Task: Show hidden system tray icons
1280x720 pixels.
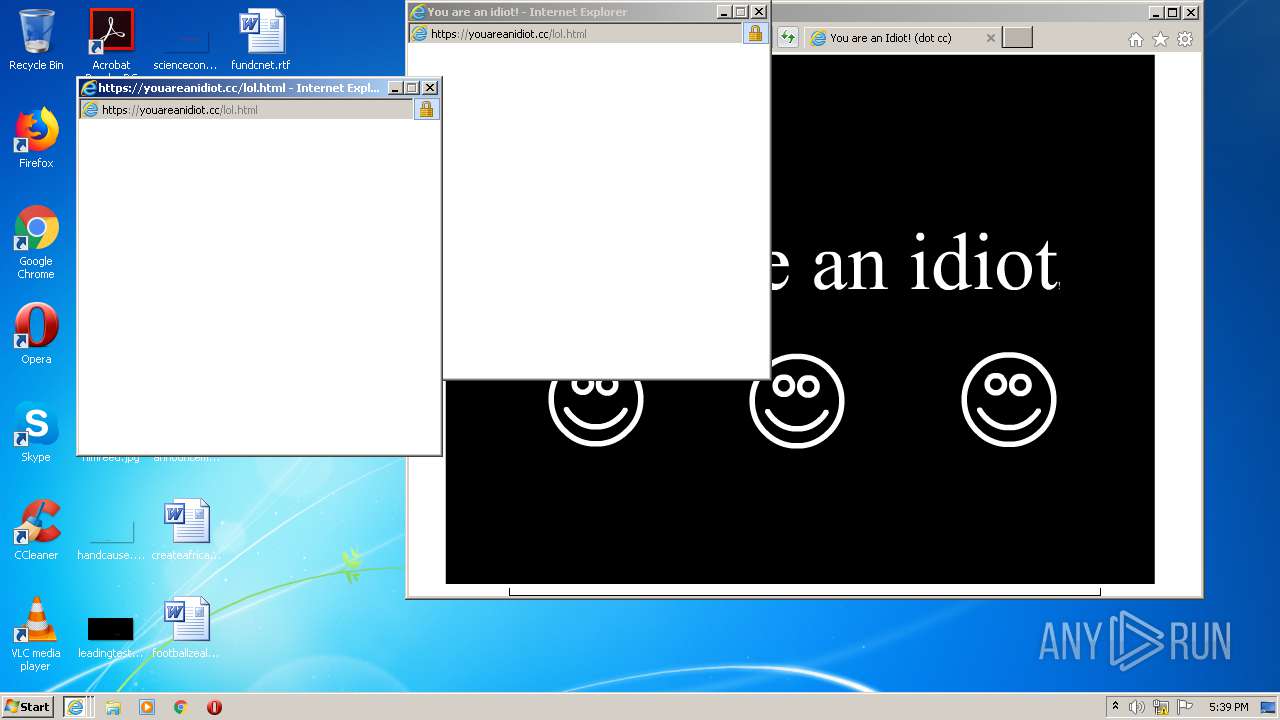Action: coord(1115,707)
